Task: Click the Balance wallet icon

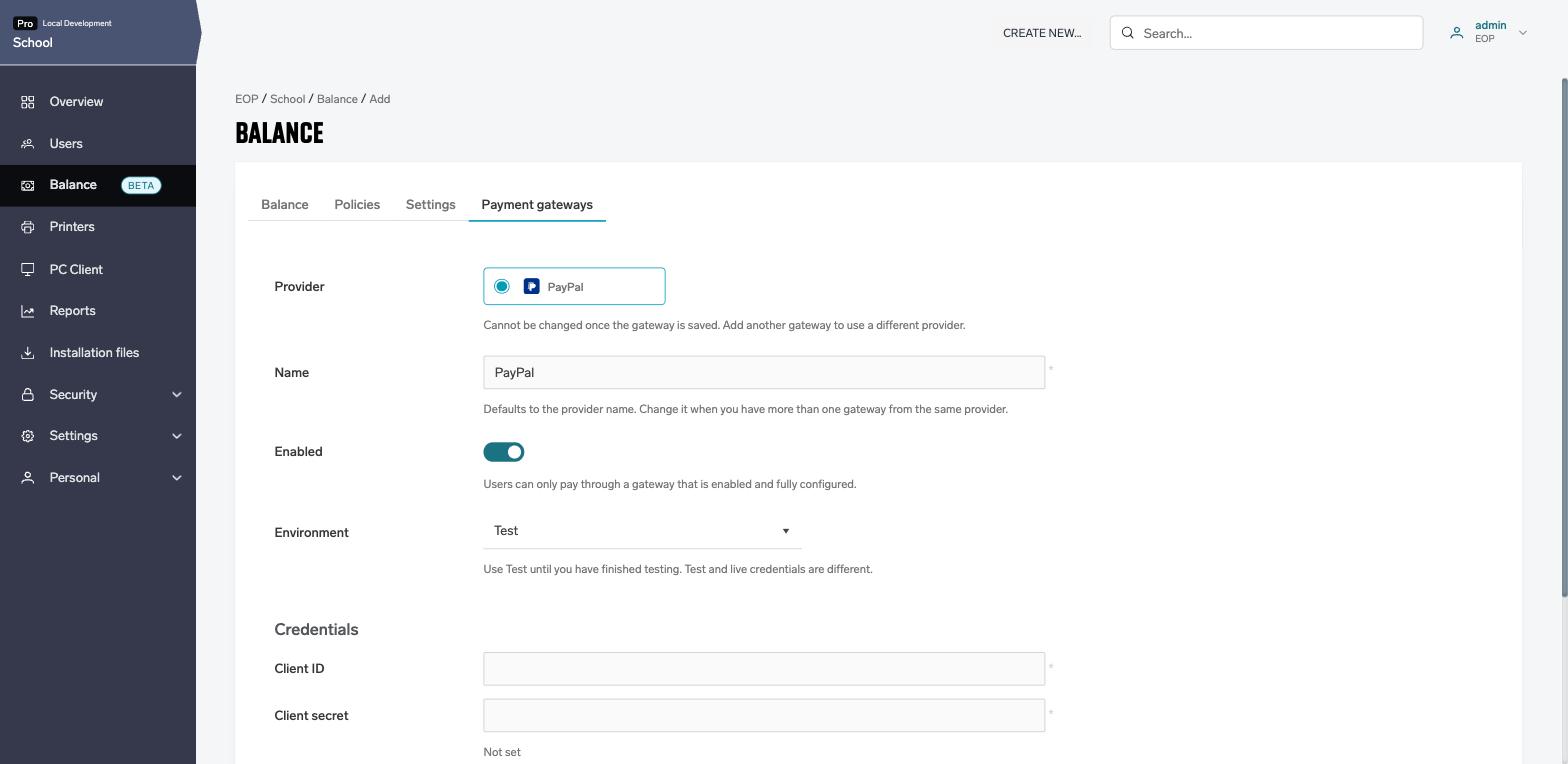Action: coord(28,185)
